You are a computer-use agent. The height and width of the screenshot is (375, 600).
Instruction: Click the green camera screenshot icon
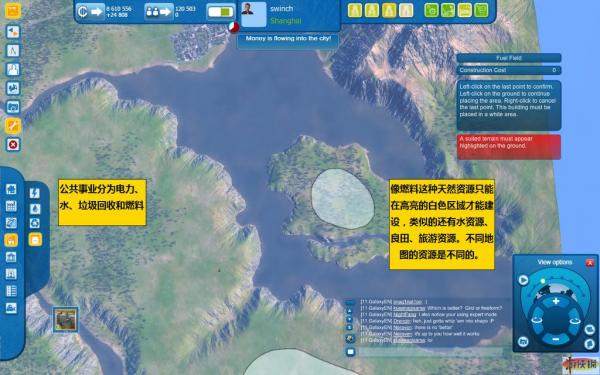coord(431,10)
